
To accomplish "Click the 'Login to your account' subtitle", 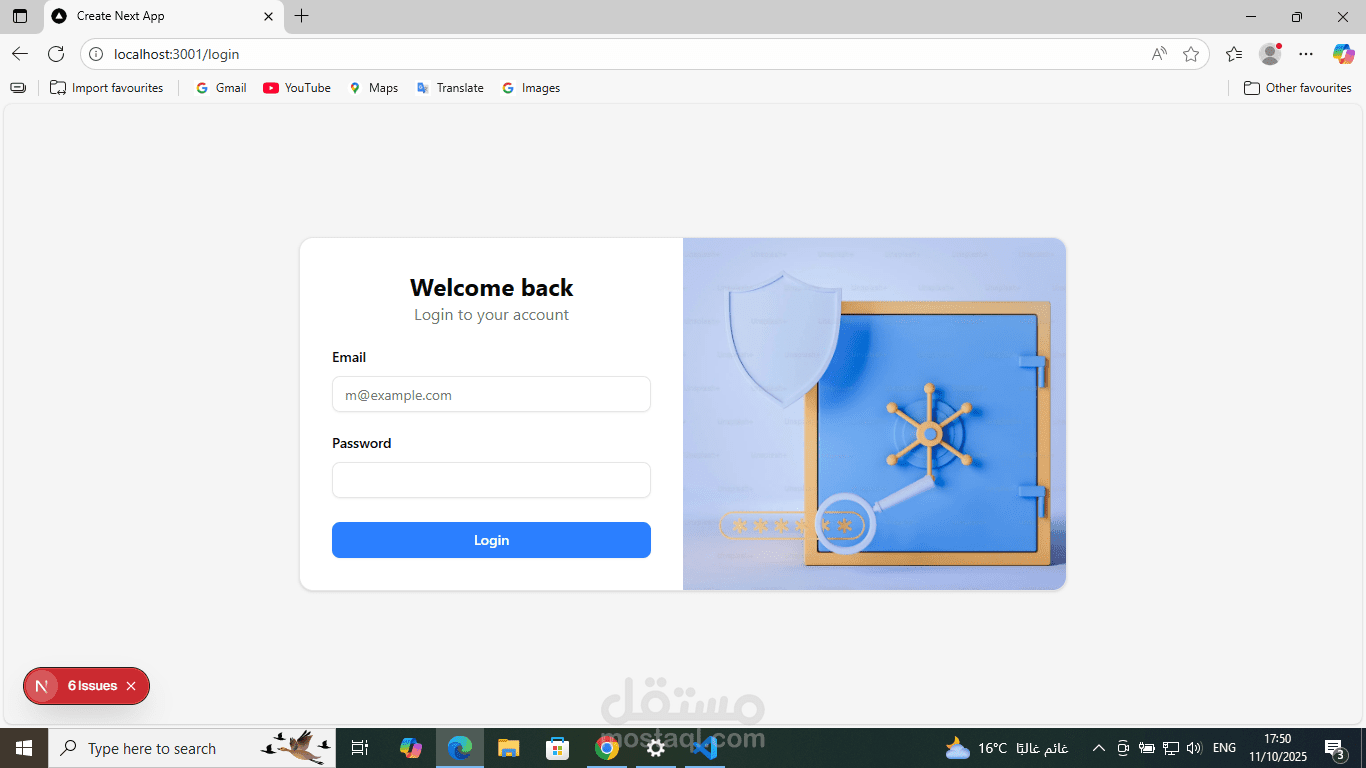I will (x=491, y=315).
